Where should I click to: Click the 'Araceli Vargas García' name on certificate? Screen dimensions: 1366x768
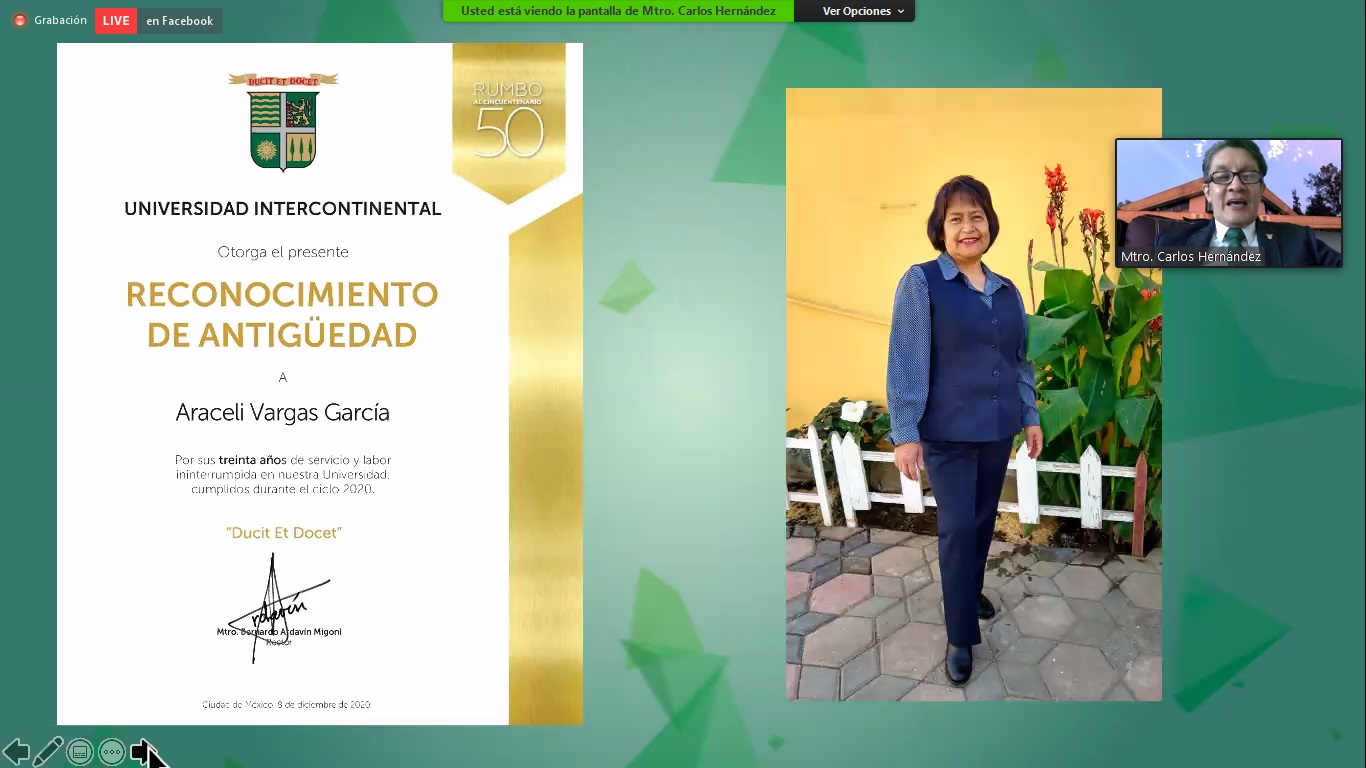pos(283,413)
